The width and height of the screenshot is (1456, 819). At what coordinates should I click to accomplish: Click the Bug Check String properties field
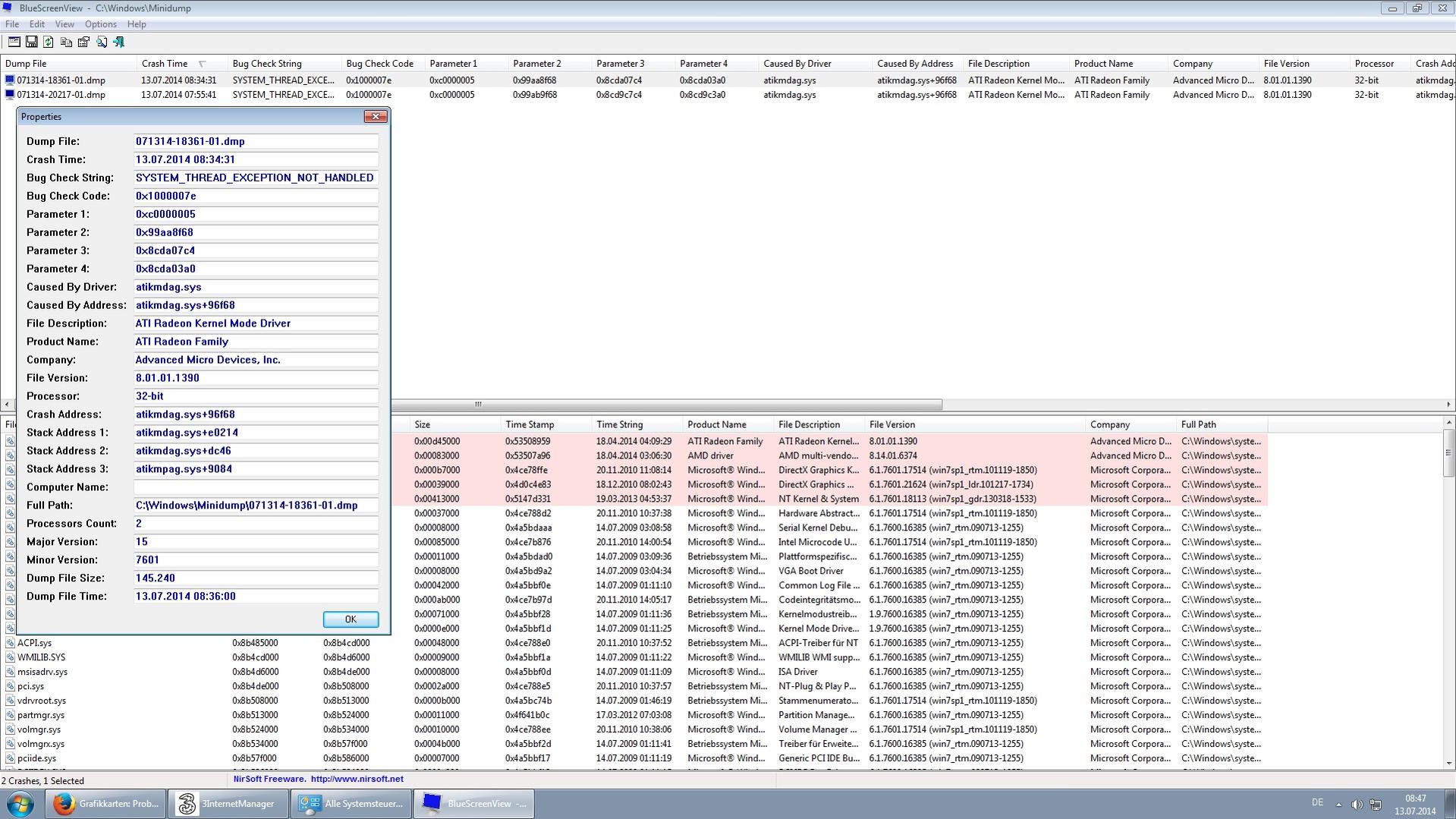(256, 178)
